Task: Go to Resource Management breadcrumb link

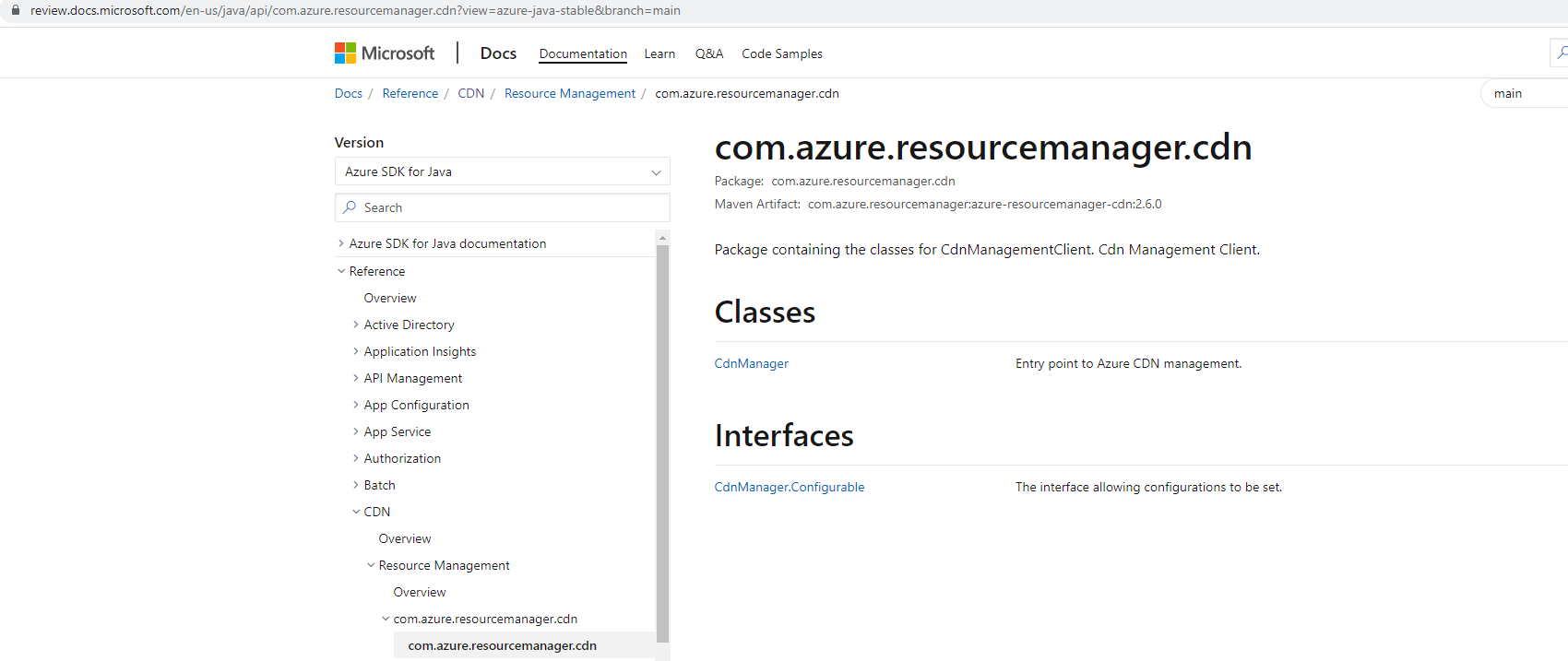Action: point(570,93)
